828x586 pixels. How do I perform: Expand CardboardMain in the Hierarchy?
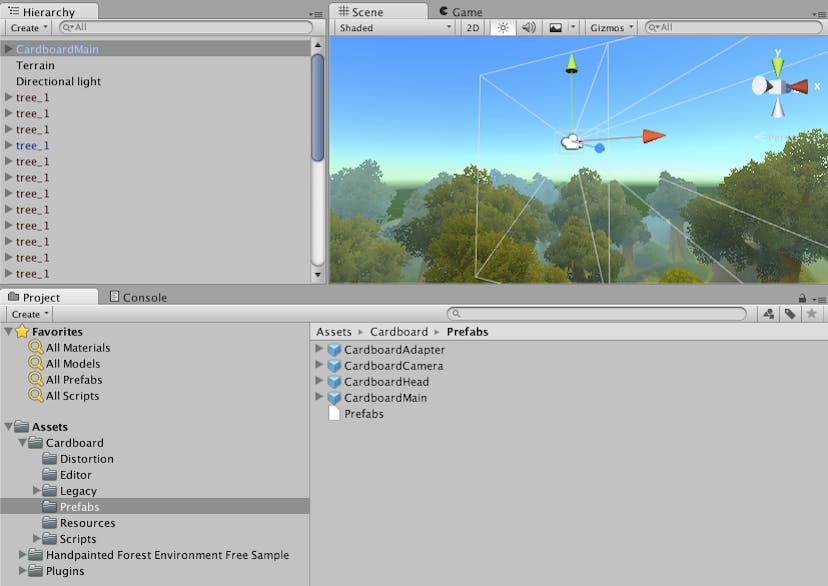(9, 49)
